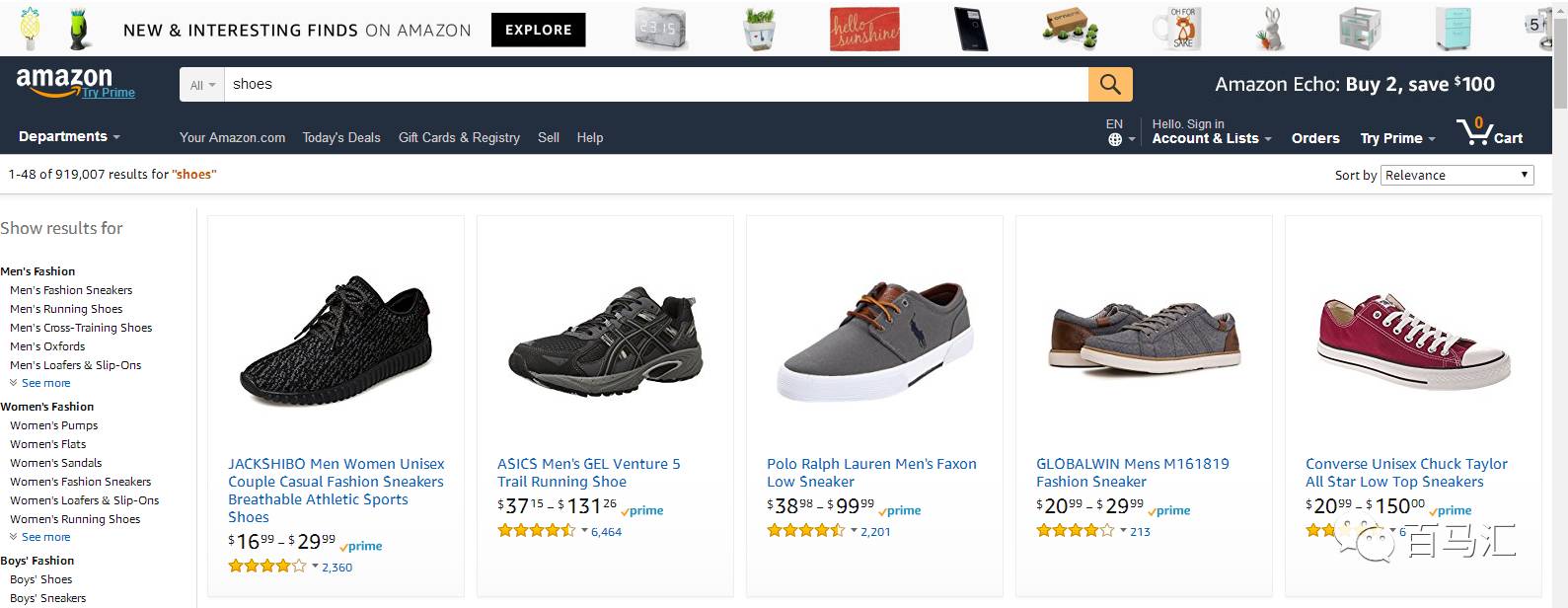The width and height of the screenshot is (1568, 608).
Task: Open Gift Cards & Registry link
Action: (x=459, y=138)
